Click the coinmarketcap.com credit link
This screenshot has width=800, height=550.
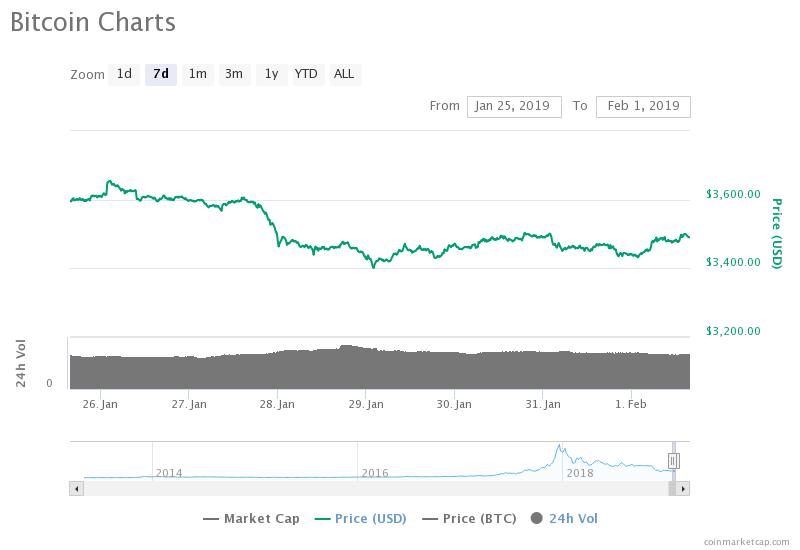point(746,542)
